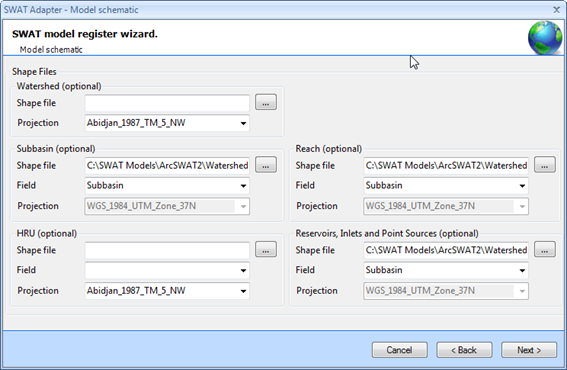Browse for the Reservoirs shape file

click(545, 250)
